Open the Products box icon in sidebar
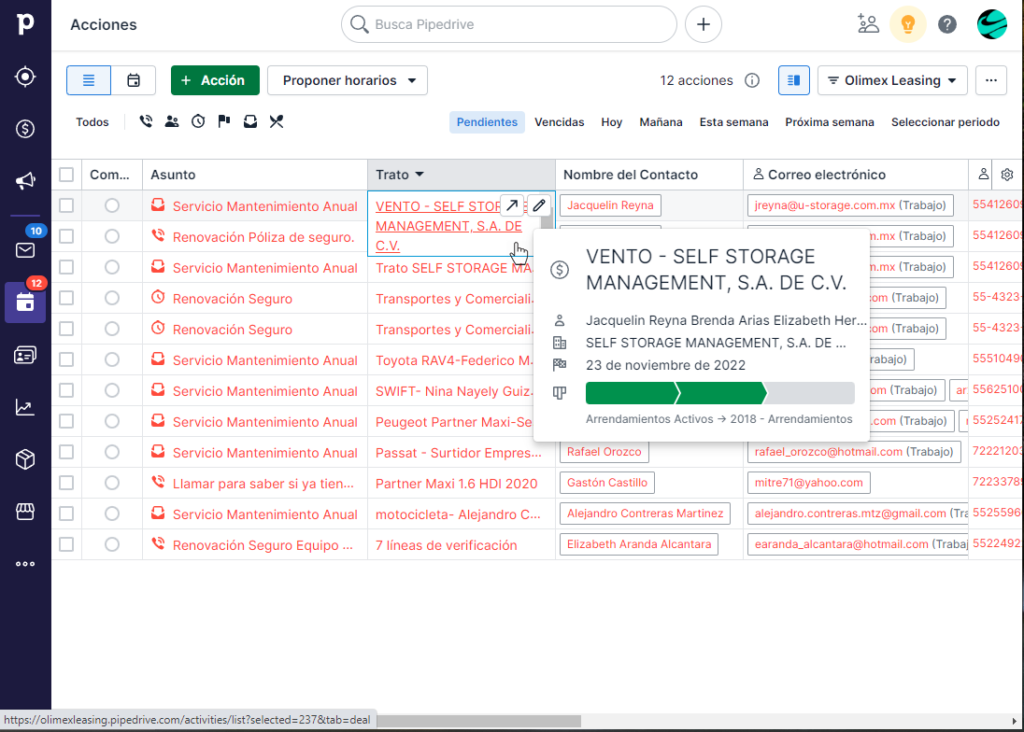1024x732 pixels. pos(25,459)
